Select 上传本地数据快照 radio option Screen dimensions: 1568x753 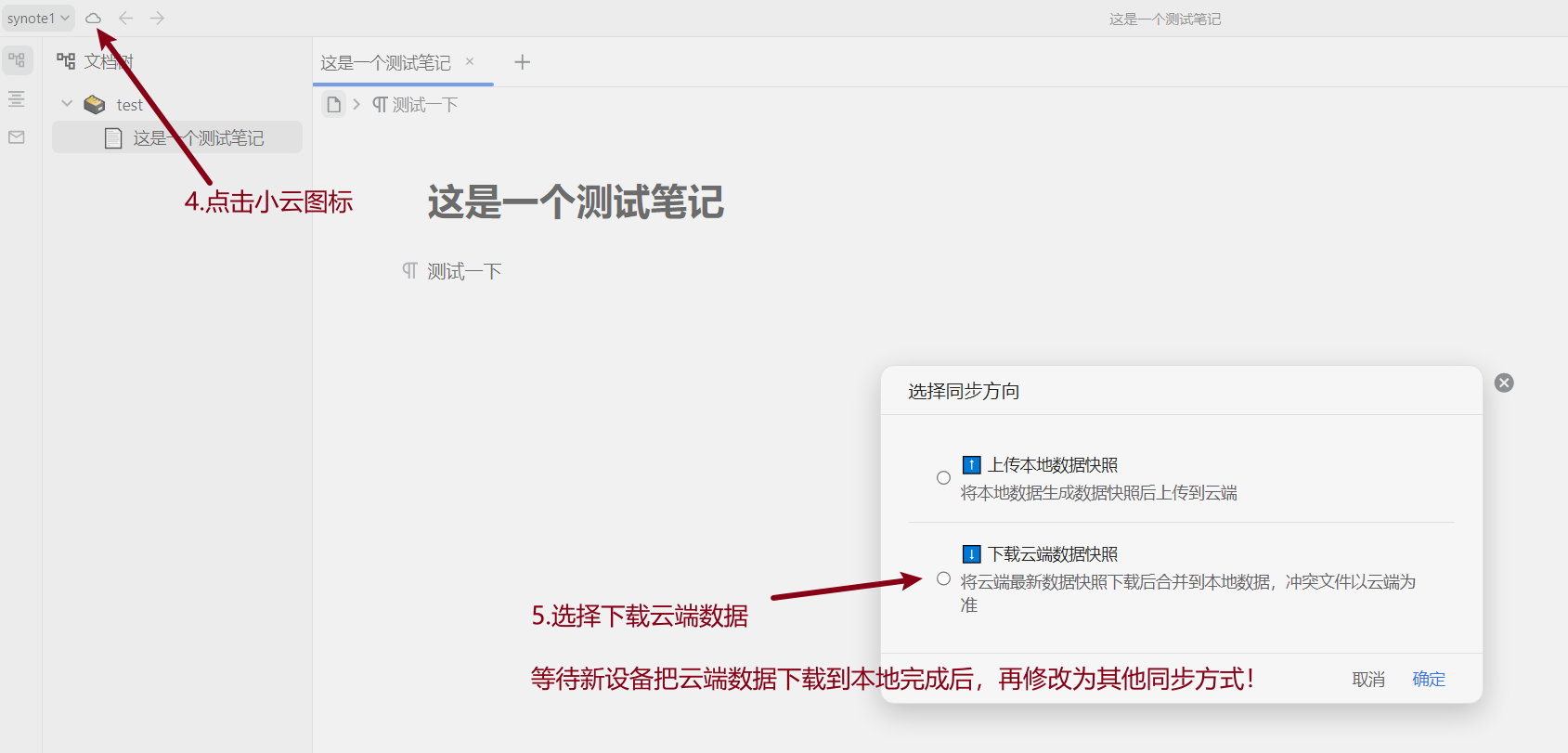pos(943,478)
